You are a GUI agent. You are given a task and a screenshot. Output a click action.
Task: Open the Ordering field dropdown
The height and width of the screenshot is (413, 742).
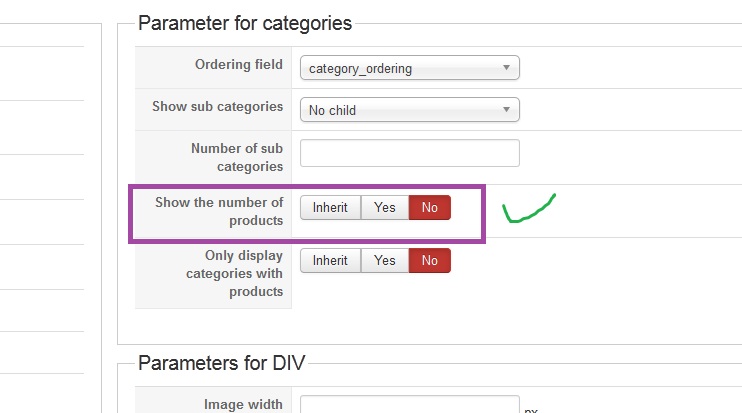click(x=409, y=69)
